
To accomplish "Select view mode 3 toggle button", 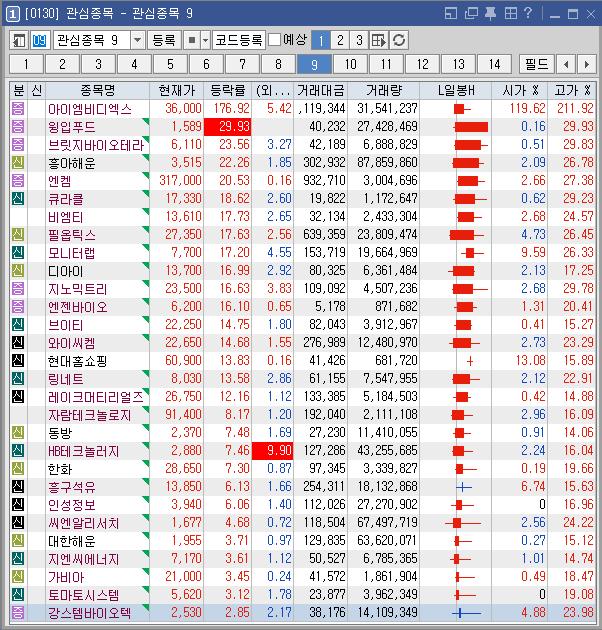I will [359, 40].
